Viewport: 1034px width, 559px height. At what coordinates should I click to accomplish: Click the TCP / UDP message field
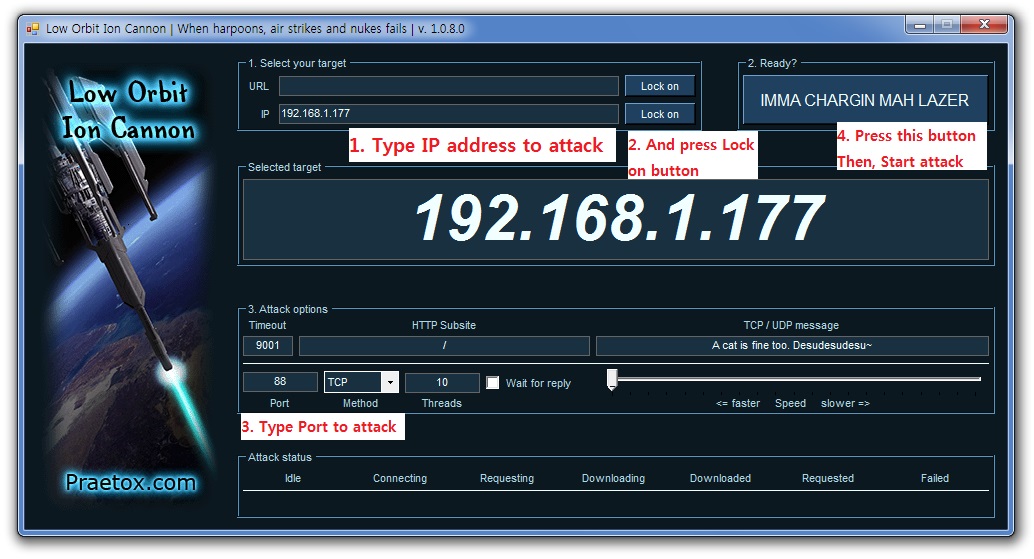[x=791, y=346]
